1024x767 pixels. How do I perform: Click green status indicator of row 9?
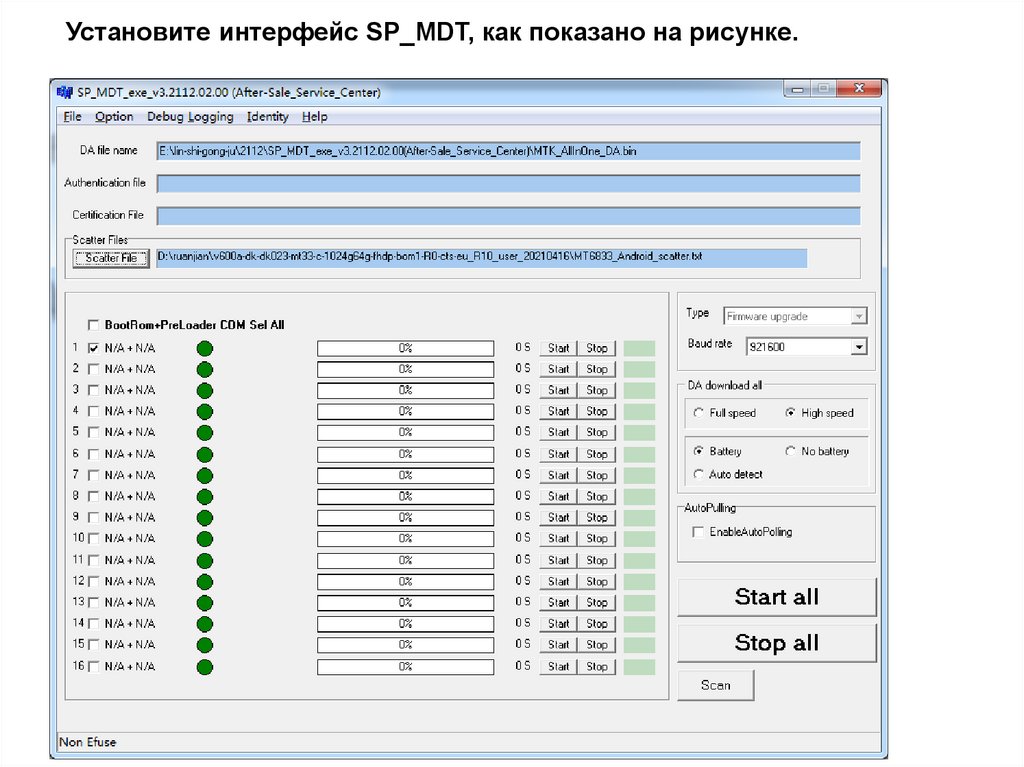pyautogui.click(x=204, y=517)
